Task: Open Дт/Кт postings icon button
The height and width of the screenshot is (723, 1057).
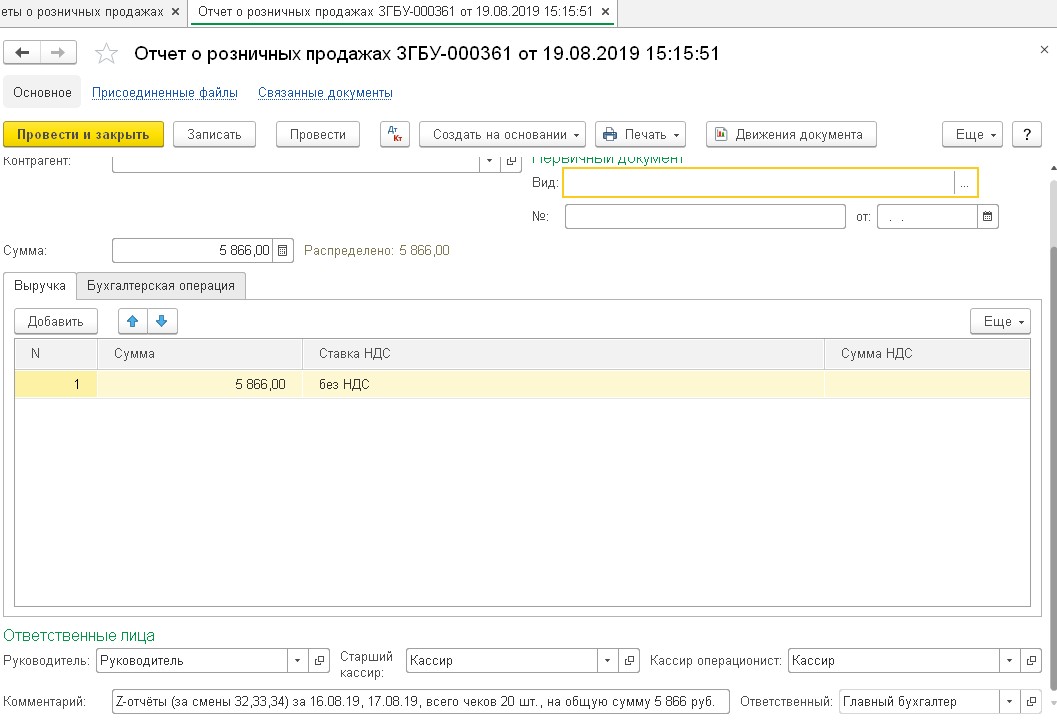Action: pos(395,134)
